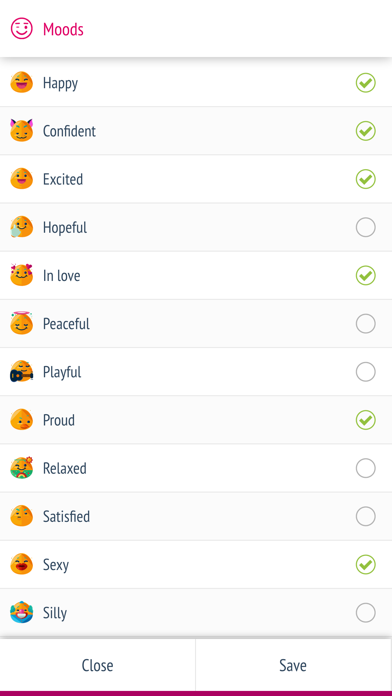Enable the Hopeful mood checkbox
The image size is (392, 696).
click(x=365, y=227)
